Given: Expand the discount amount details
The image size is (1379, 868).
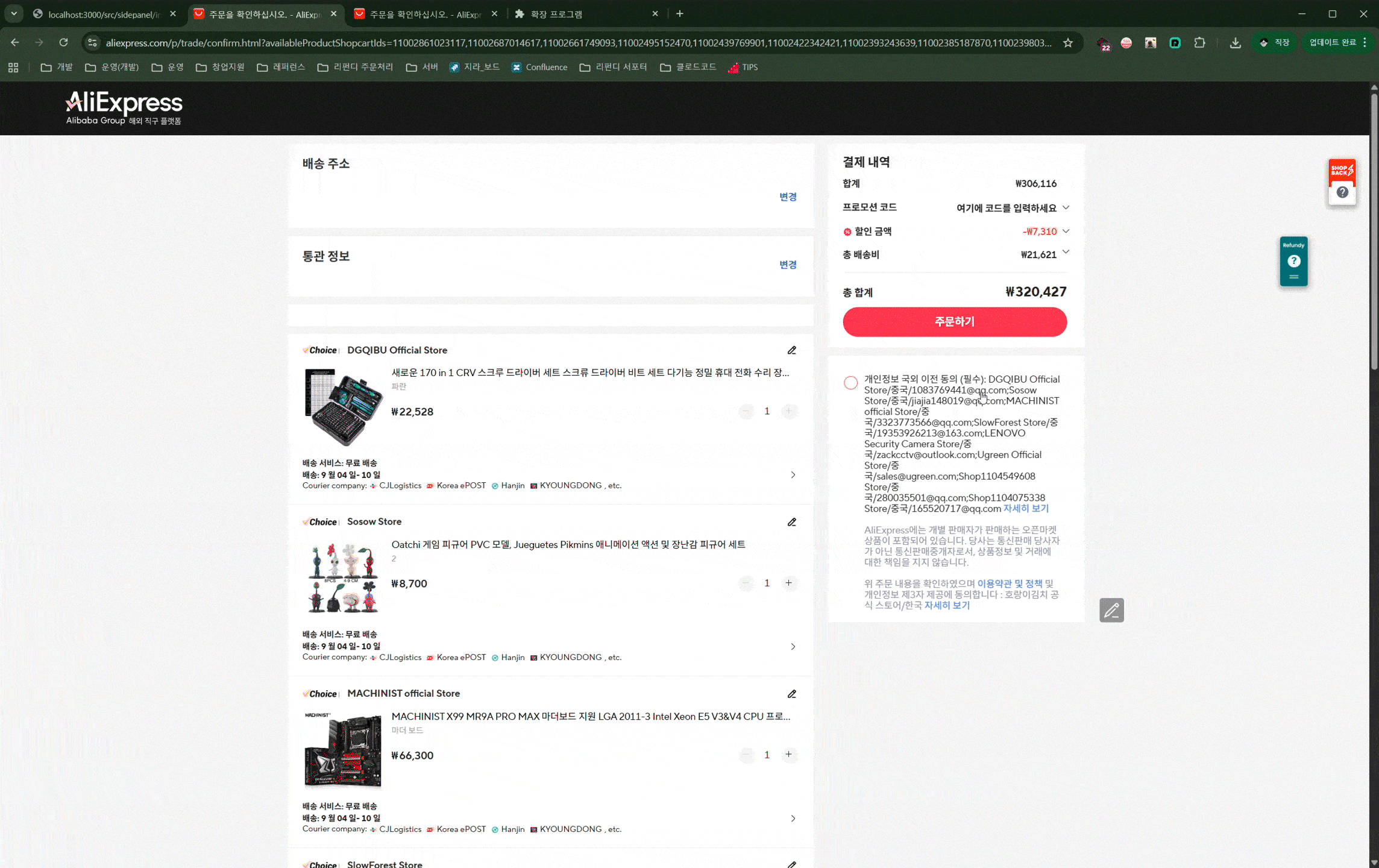Looking at the screenshot, I should (x=1066, y=231).
